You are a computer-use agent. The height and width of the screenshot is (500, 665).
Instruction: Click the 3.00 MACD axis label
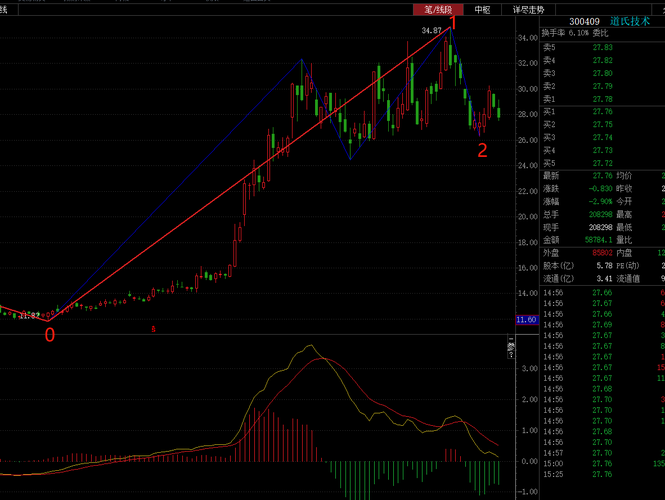click(530, 369)
